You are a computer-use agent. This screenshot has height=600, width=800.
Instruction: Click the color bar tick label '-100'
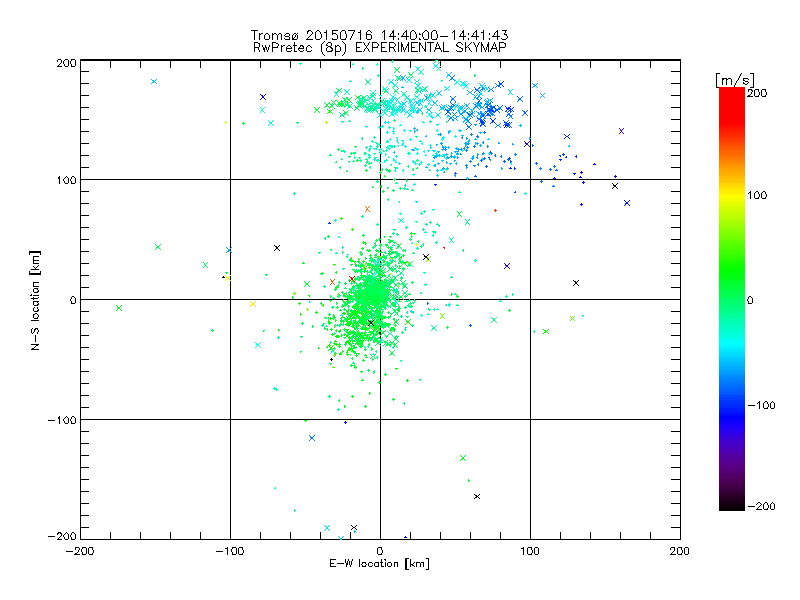(x=761, y=406)
